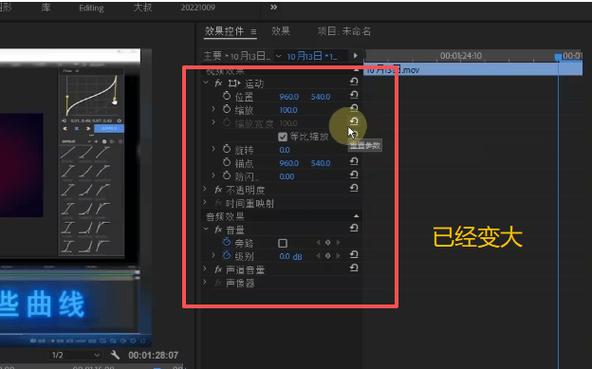Click the 位置 X value 960.0
This screenshot has width=592, height=369.
pyautogui.click(x=289, y=97)
